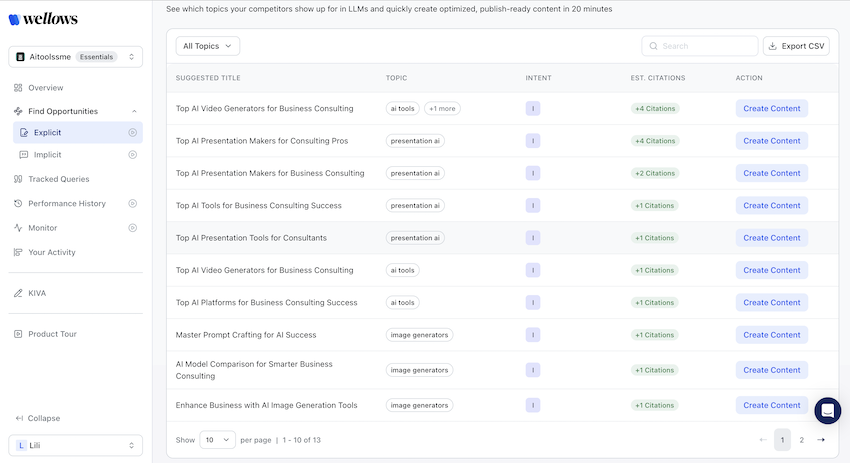Screen dimensions: 850x463
Task: Click the Collapse arrow icon
Action: click(19, 418)
